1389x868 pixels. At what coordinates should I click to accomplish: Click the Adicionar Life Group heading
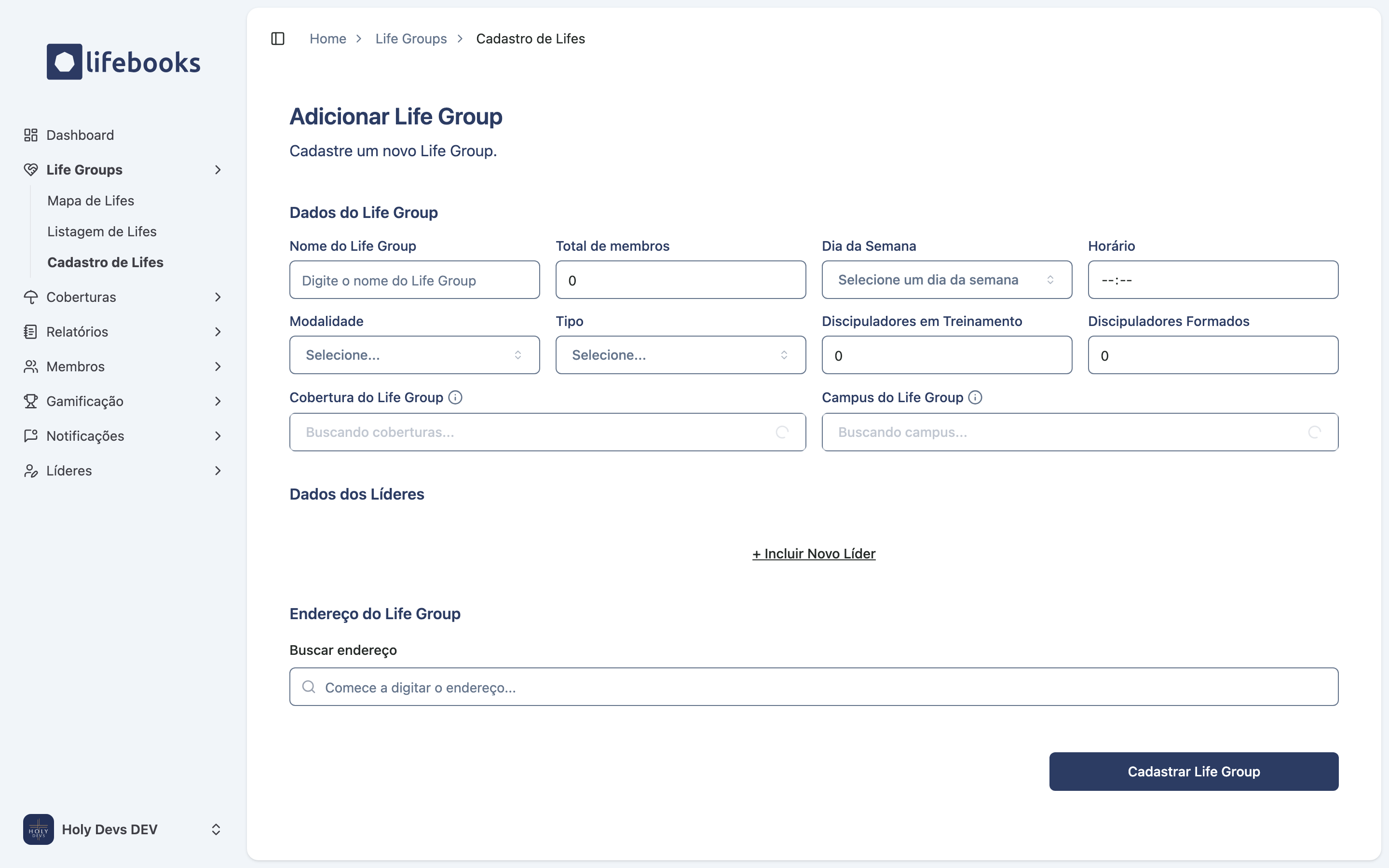(396, 116)
